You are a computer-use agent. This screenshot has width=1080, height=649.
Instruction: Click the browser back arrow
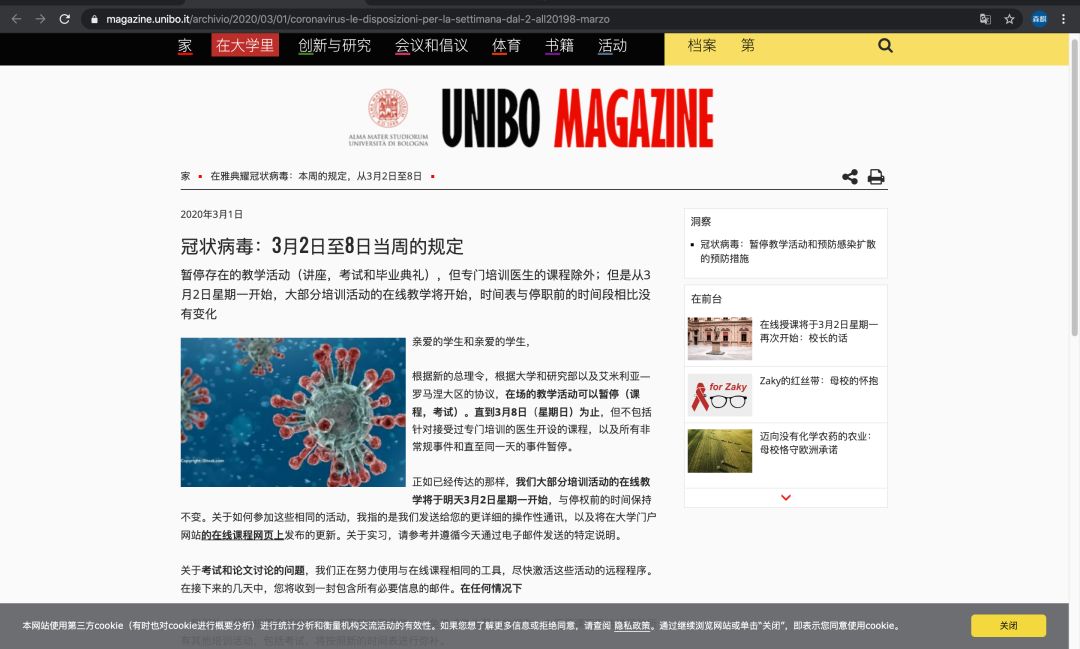coord(17,19)
